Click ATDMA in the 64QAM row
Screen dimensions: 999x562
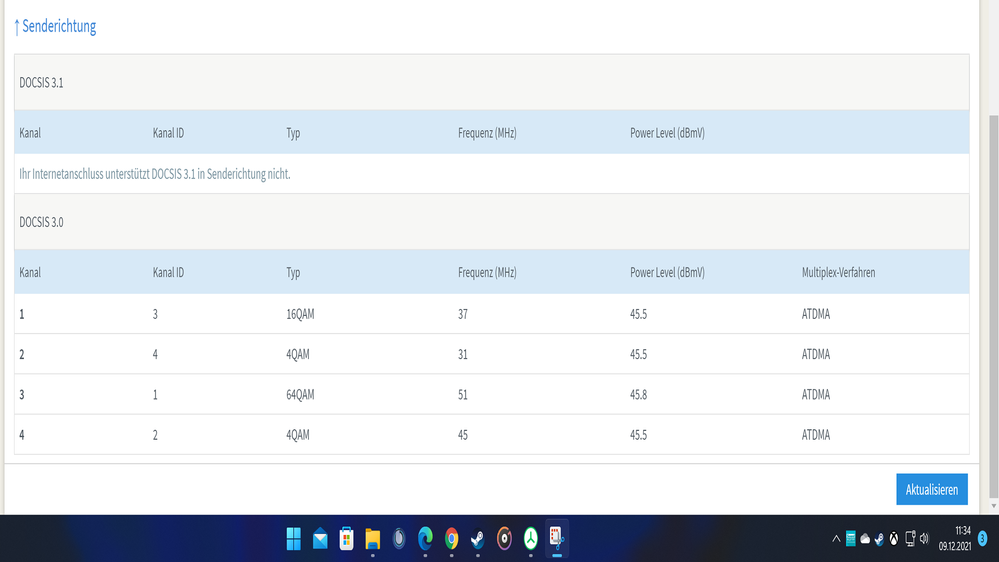[x=816, y=395]
